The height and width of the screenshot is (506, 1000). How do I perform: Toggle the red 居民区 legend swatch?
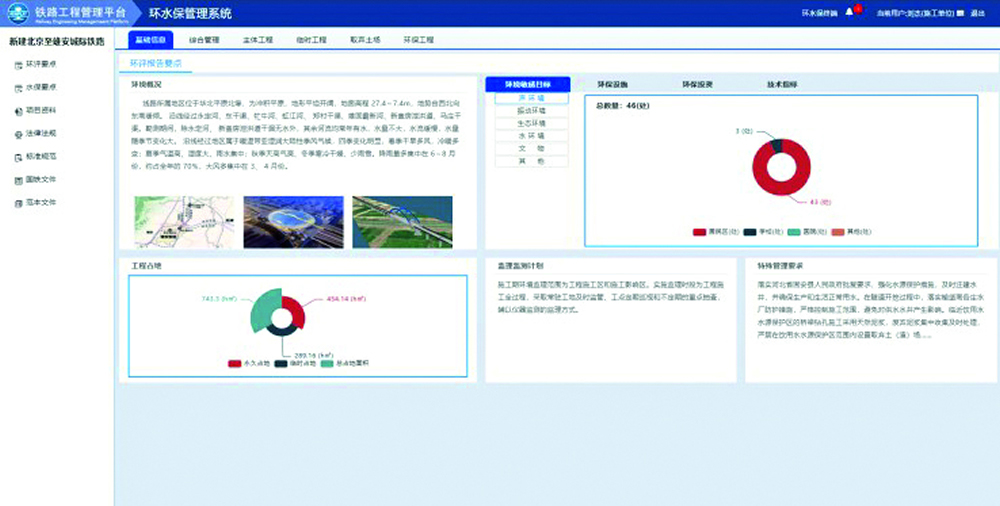699,232
